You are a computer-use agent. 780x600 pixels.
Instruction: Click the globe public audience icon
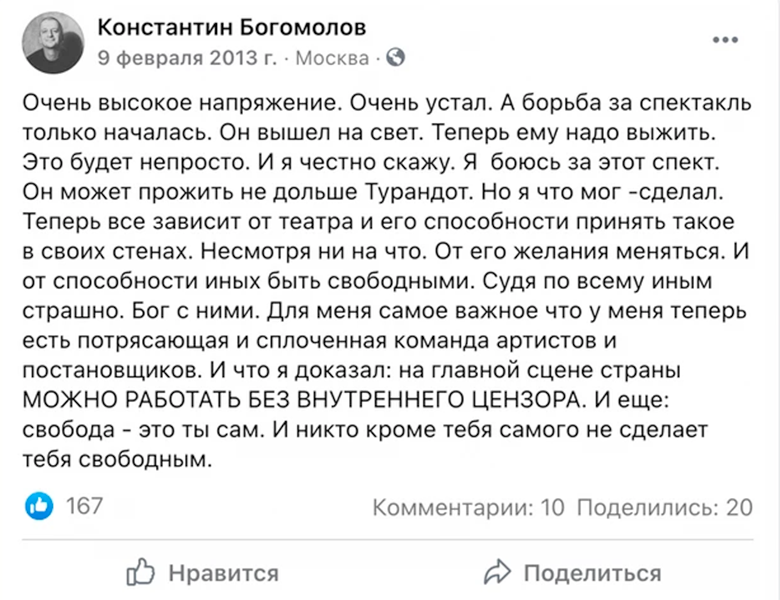(x=395, y=58)
